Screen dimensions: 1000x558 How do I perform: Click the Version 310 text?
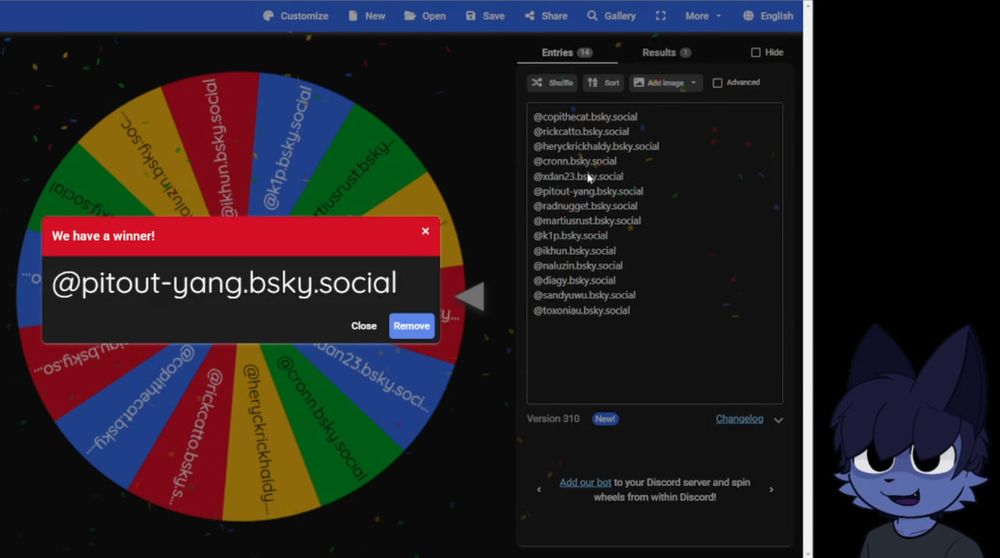553,419
